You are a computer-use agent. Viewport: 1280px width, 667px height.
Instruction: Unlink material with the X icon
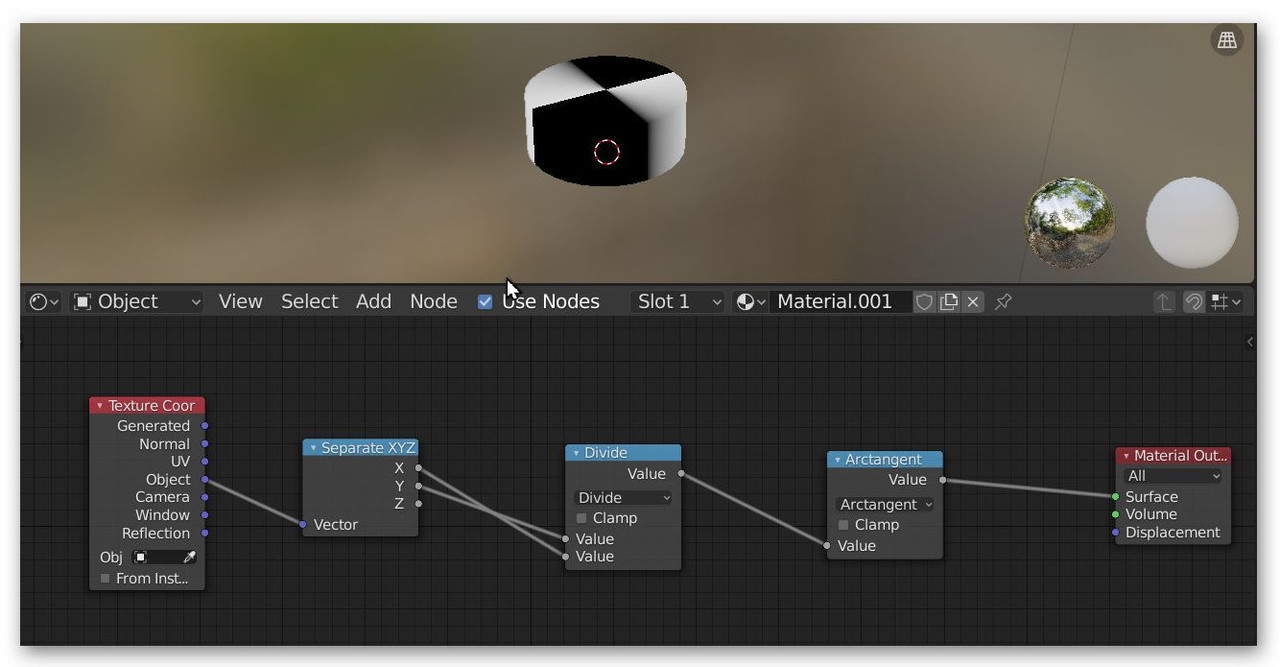click(x=973, y=302)
